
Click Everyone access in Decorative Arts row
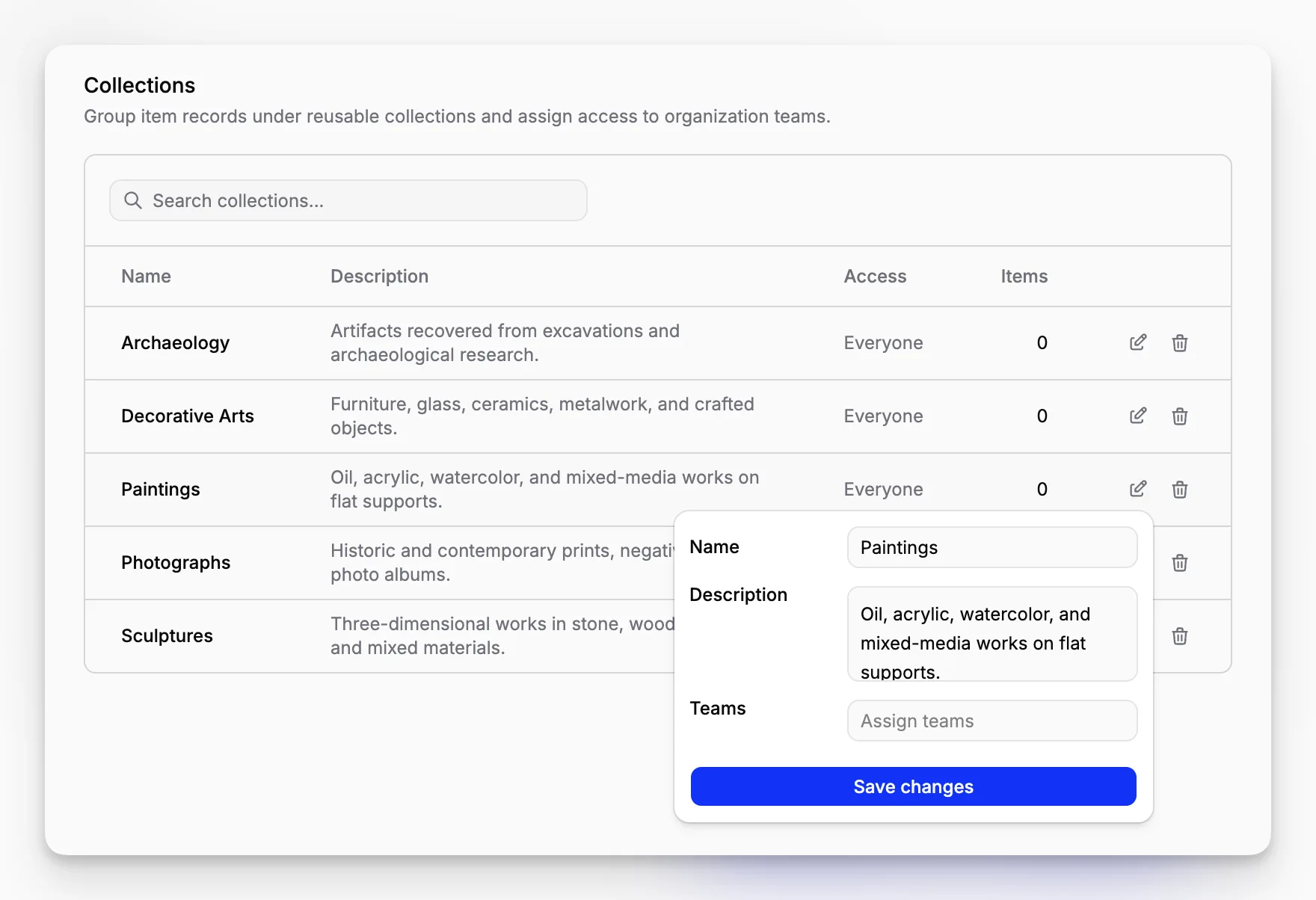(x=883, y=416)
